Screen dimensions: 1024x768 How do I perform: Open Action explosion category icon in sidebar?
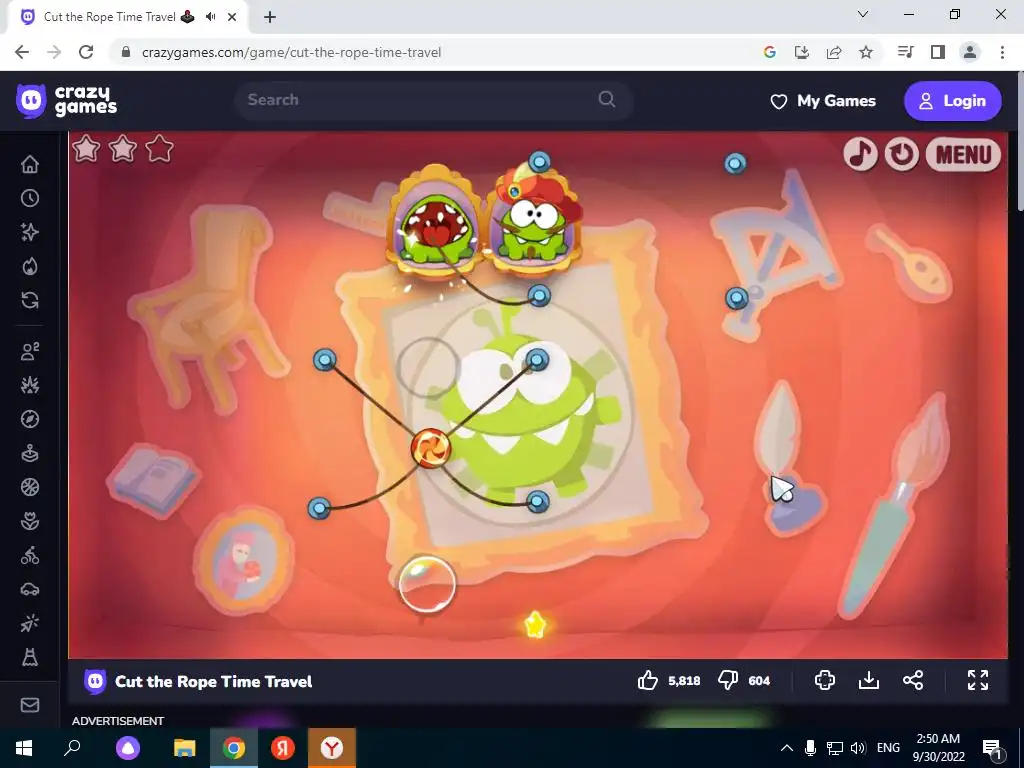tap(30, 385)
